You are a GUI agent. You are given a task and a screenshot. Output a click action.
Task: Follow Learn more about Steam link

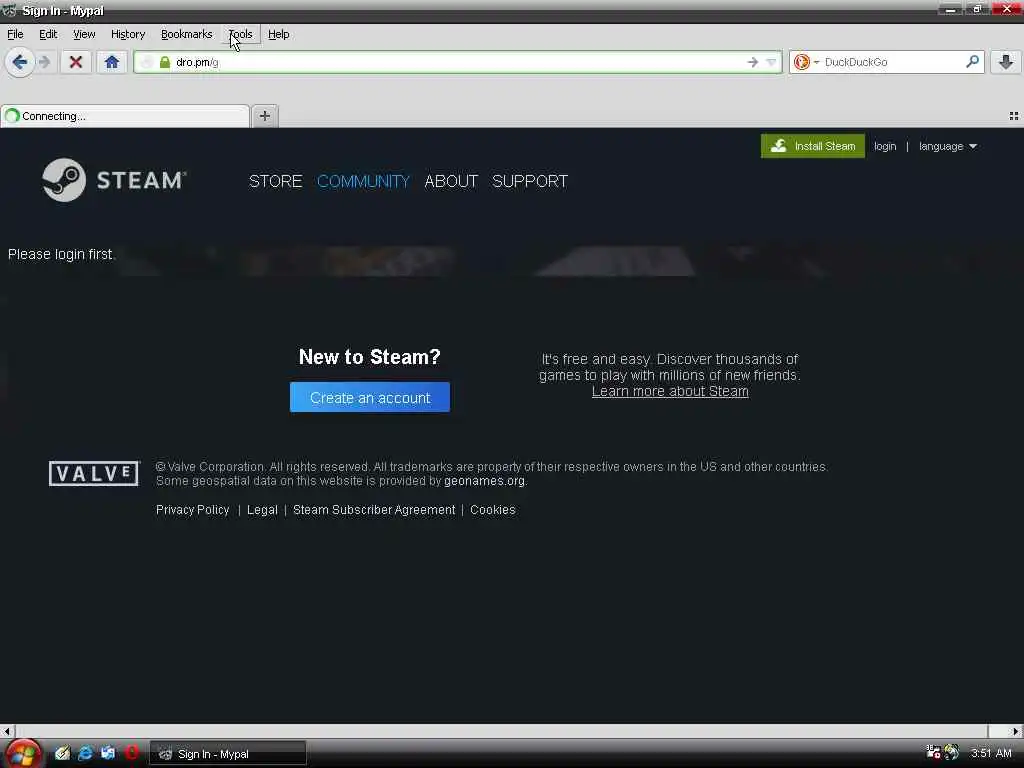pyautogui.click(x=670, y=391)
